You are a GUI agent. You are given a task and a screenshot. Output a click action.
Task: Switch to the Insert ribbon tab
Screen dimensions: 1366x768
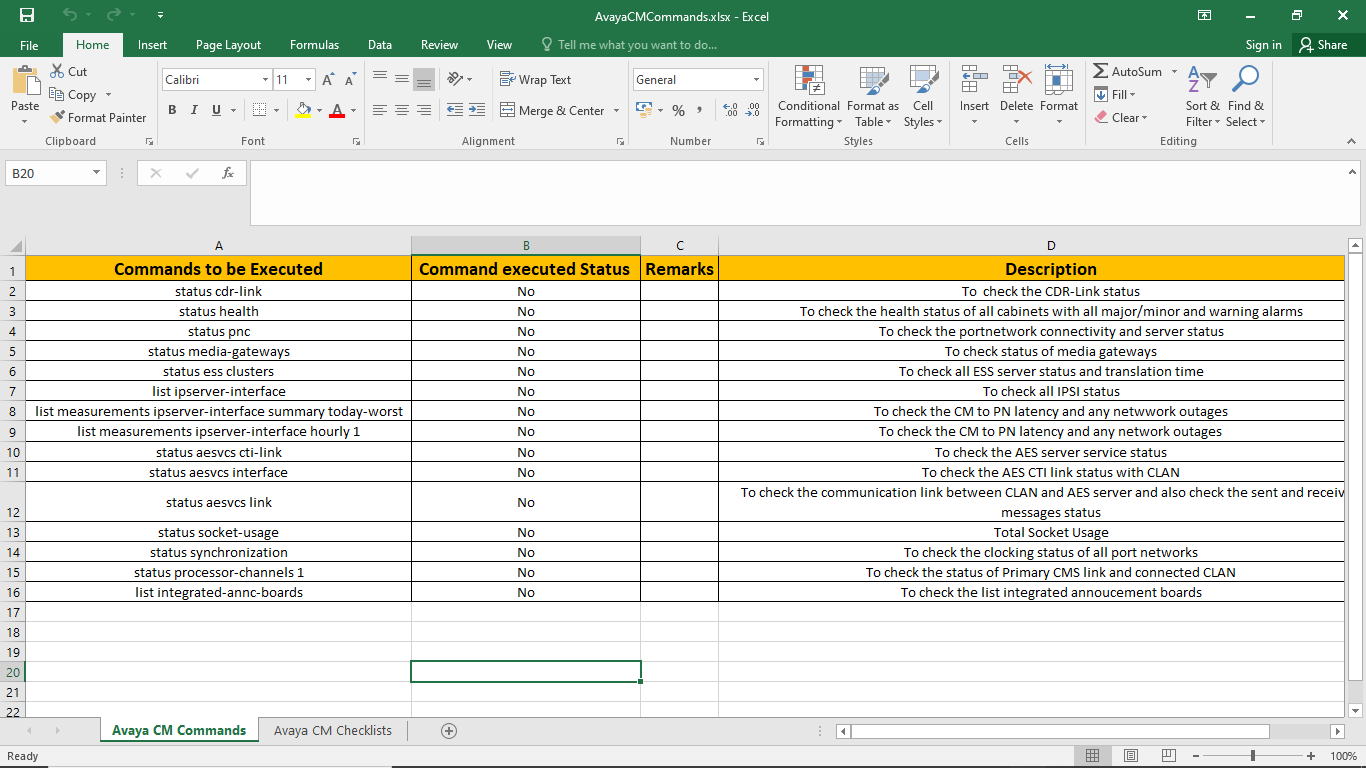(x=152, y=45)
